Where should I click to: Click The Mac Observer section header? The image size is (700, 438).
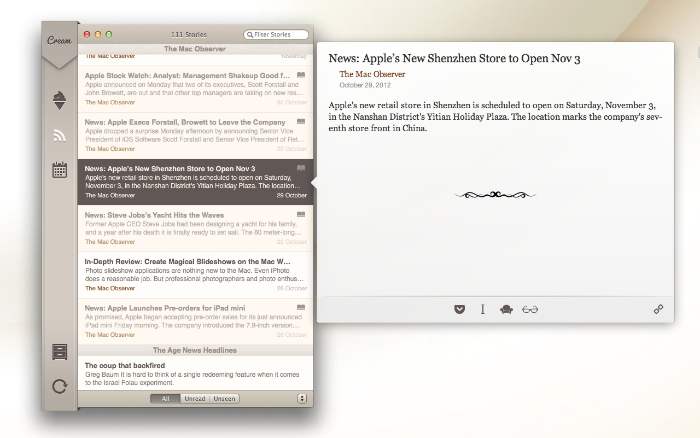tap(195, 49)
